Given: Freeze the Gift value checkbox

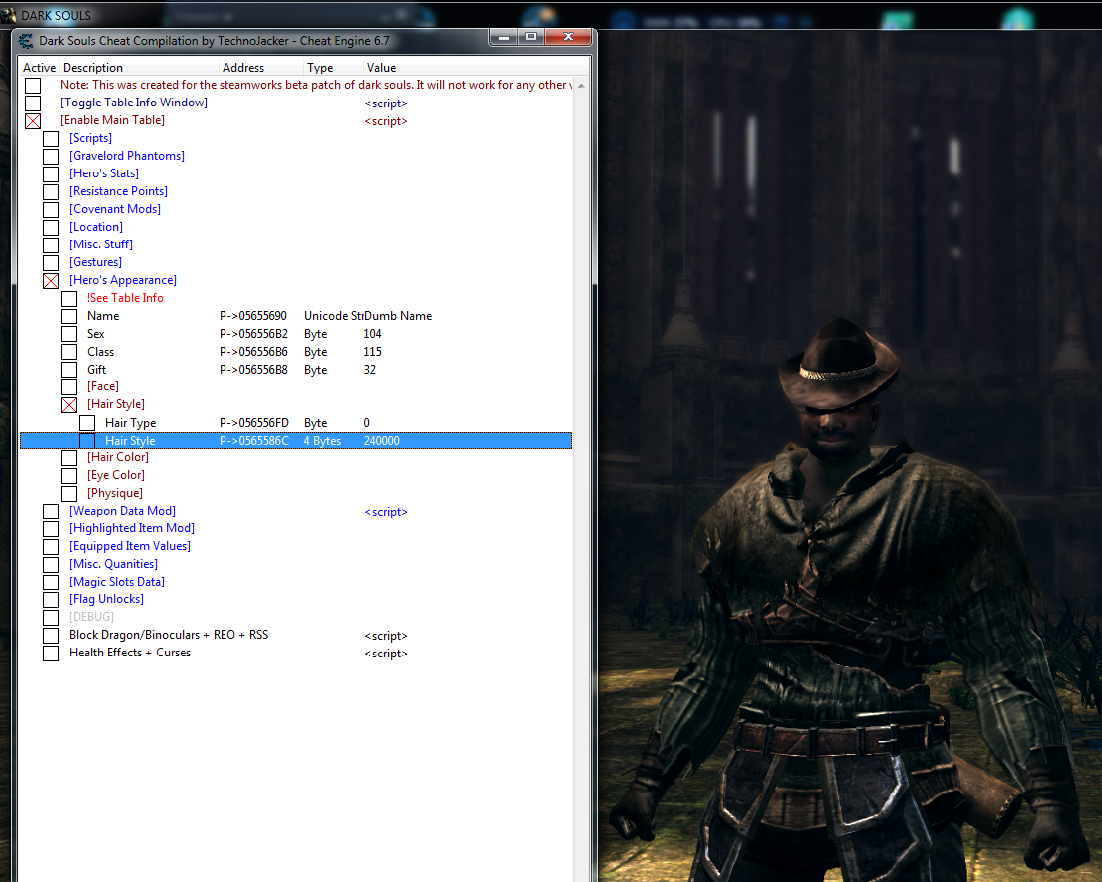Looking at the screenshot, I should pos(69,370).
